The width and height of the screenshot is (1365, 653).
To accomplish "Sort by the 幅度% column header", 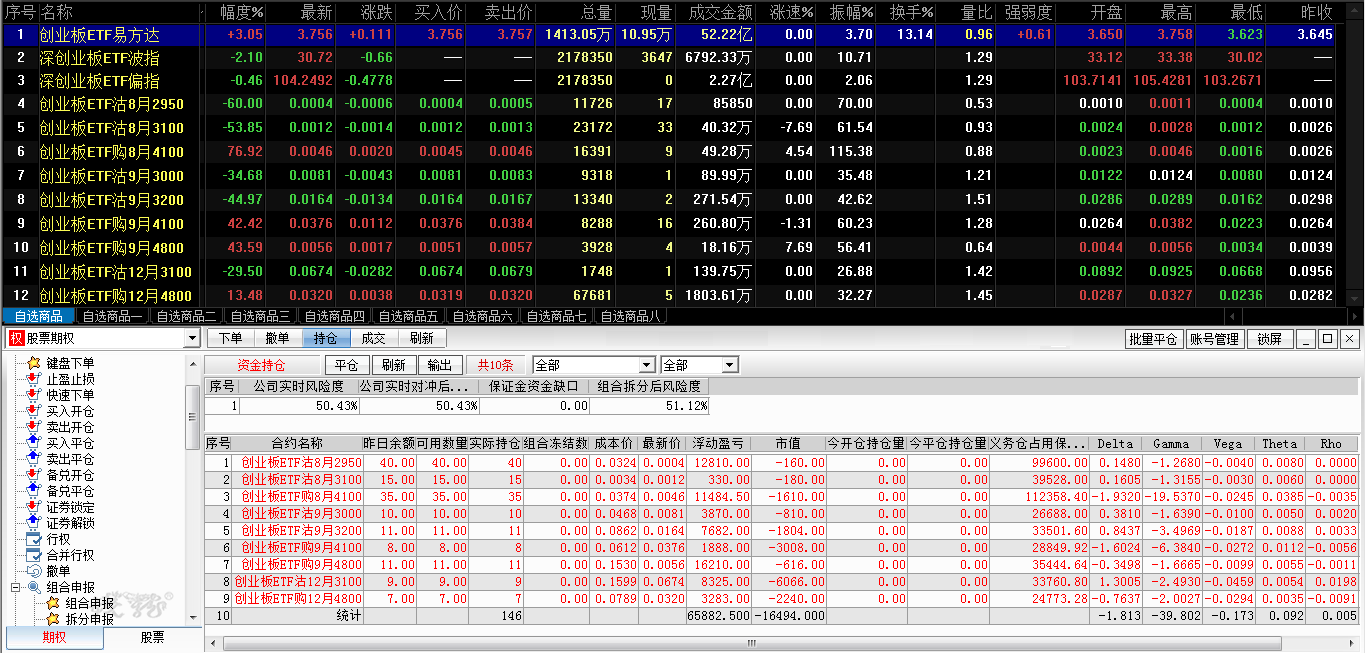I will pyautogui.click(x=236, y=12).
